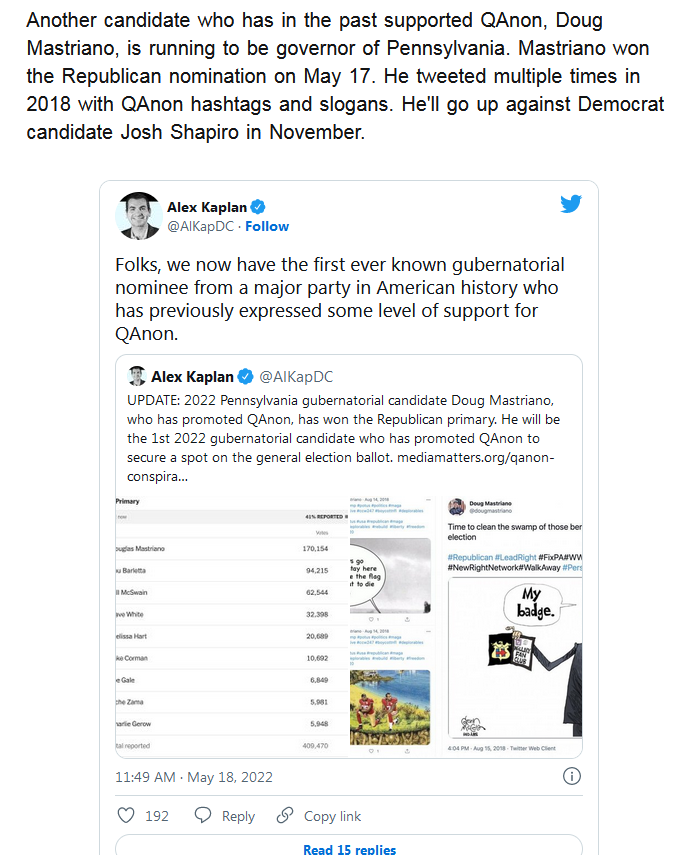The image size is (695, 855).
Task: Open the kneeling players cartoon thumbnail
Action: point(390,707)
